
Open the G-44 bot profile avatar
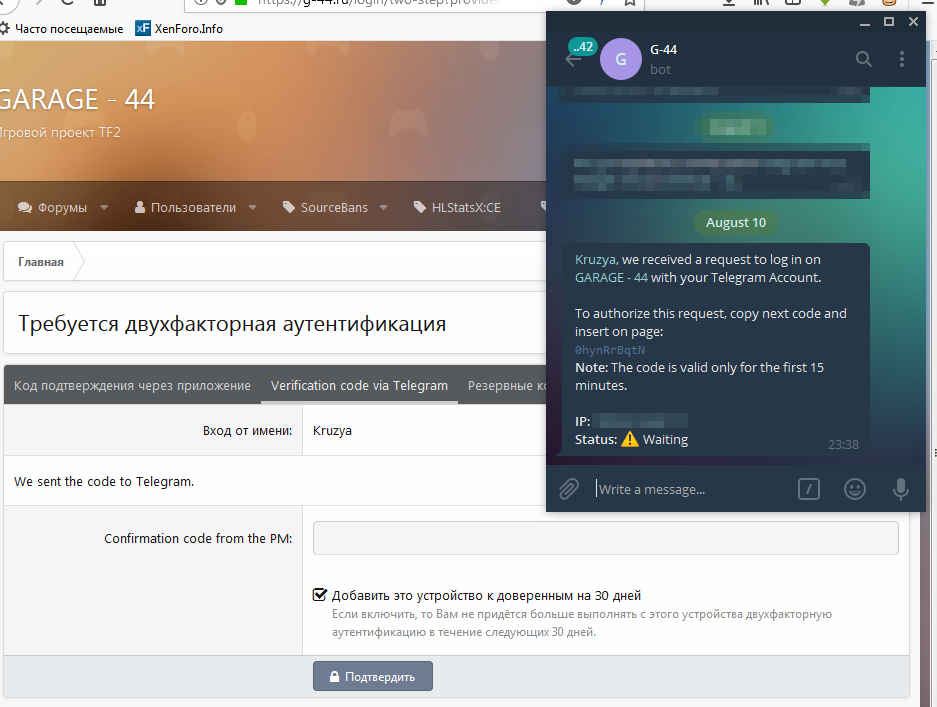tap(621, 59)
